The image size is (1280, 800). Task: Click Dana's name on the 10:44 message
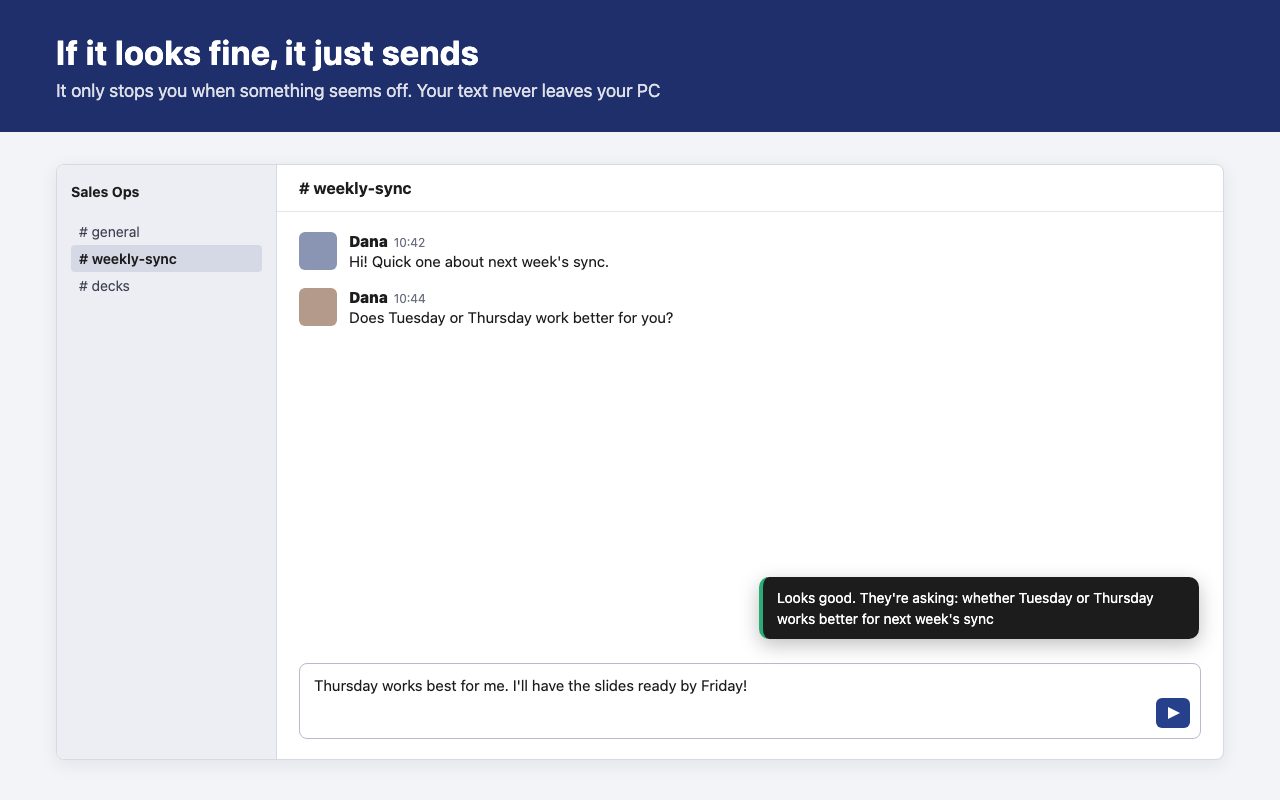click(368, 298)
